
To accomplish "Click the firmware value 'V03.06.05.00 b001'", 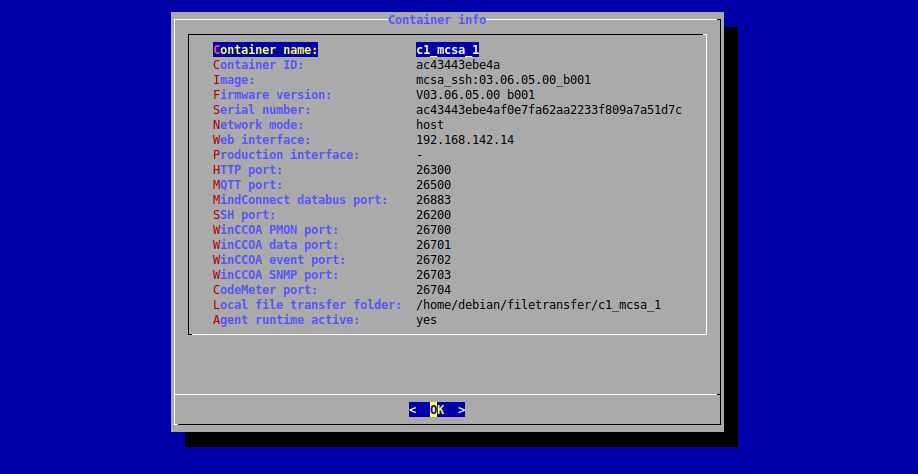I will [475, 95].
